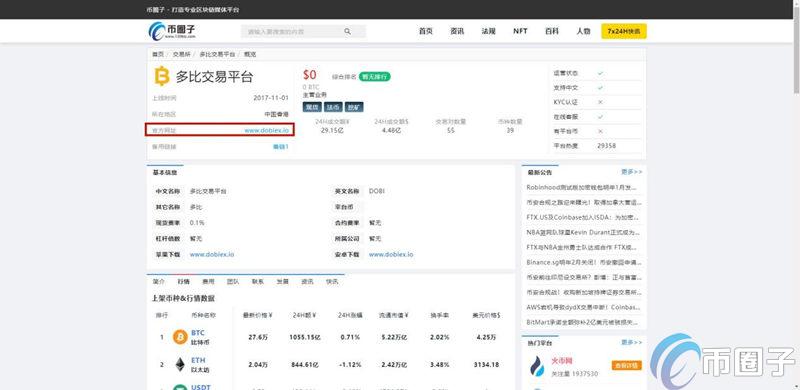Click the 火币网 flame logo
The image size is (800, 390).
coord(537,365)
